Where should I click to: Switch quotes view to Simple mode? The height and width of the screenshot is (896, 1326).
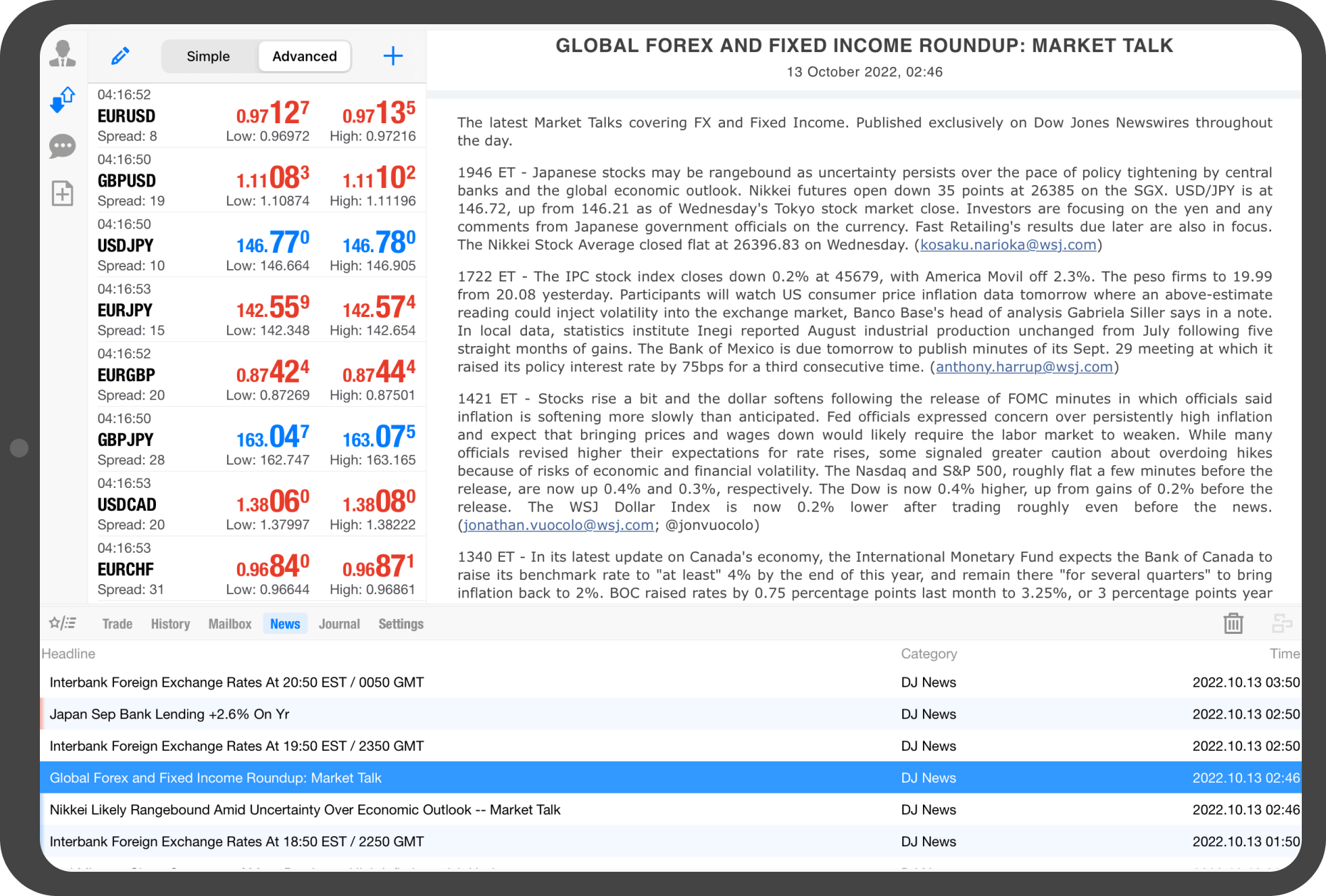click(x=208, y=56)
